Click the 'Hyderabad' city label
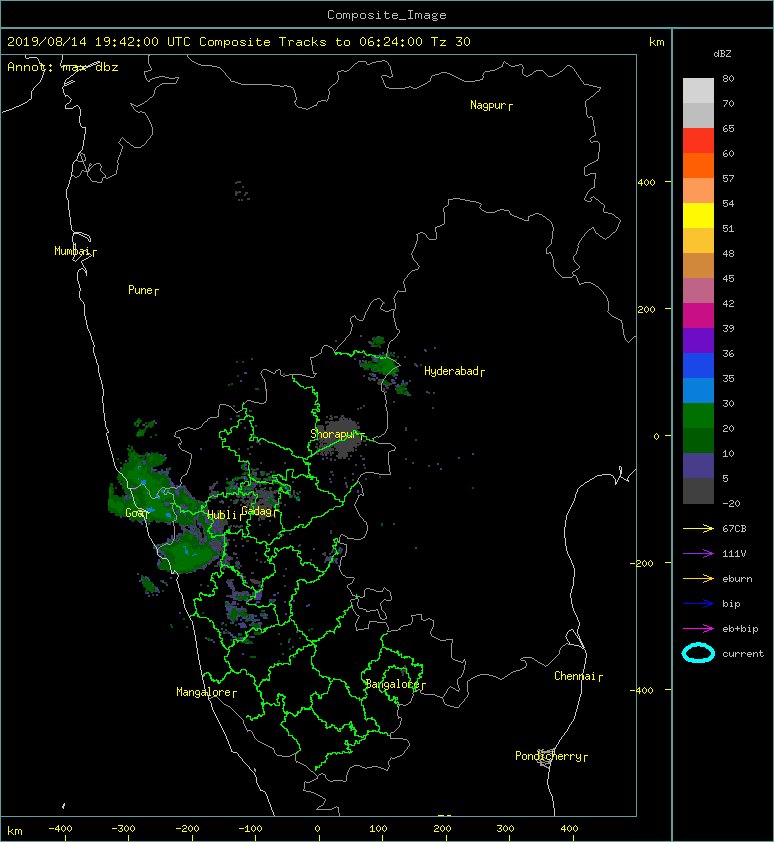This screenshot has height=842, width=774. point(451,371)
